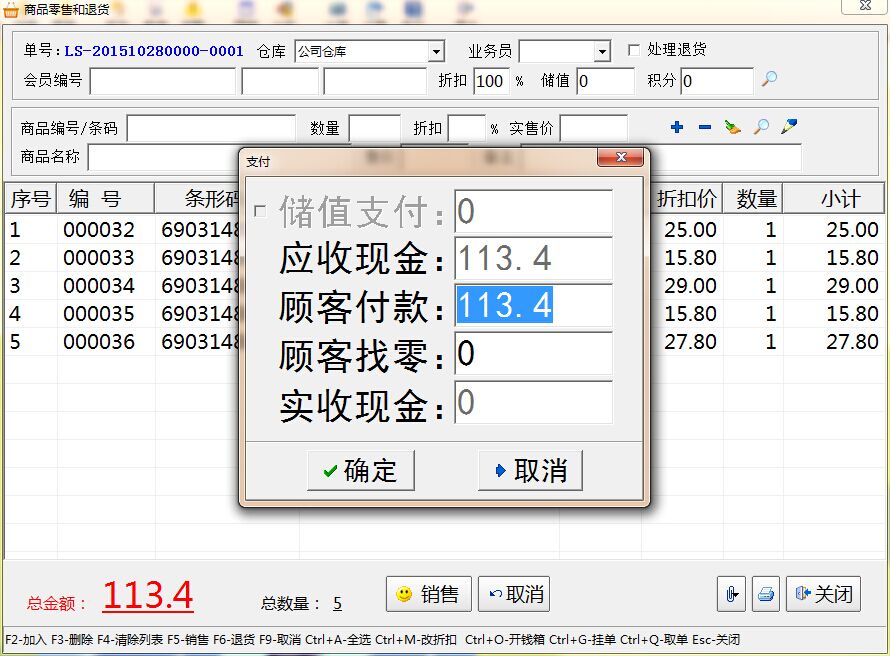Click the 小计 column header
Image resolution: width=890 pixels, height=656 pixels.
(x=834, y=199)
